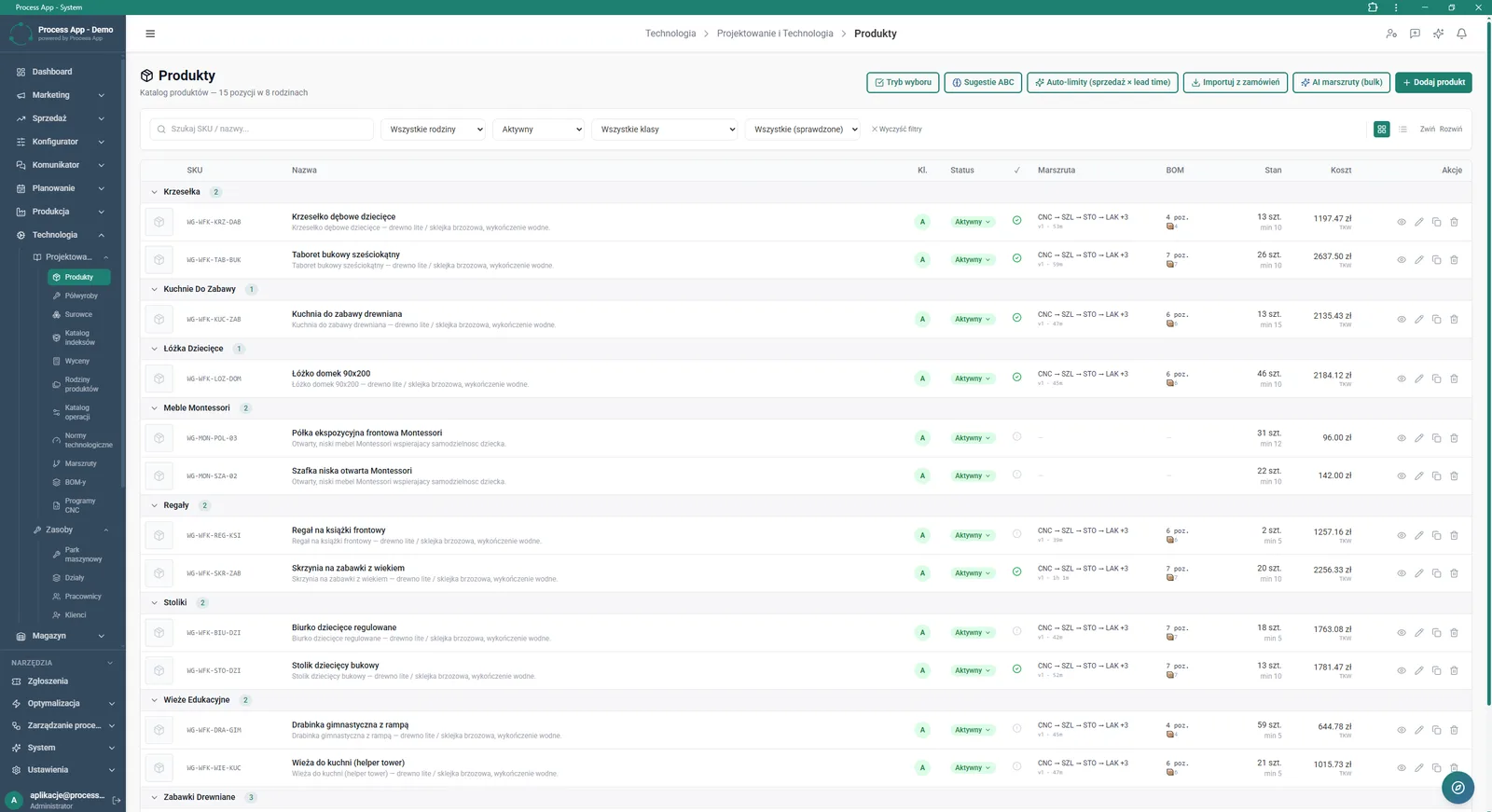View details of Skrzynia na zabawki

point(1401,573)
